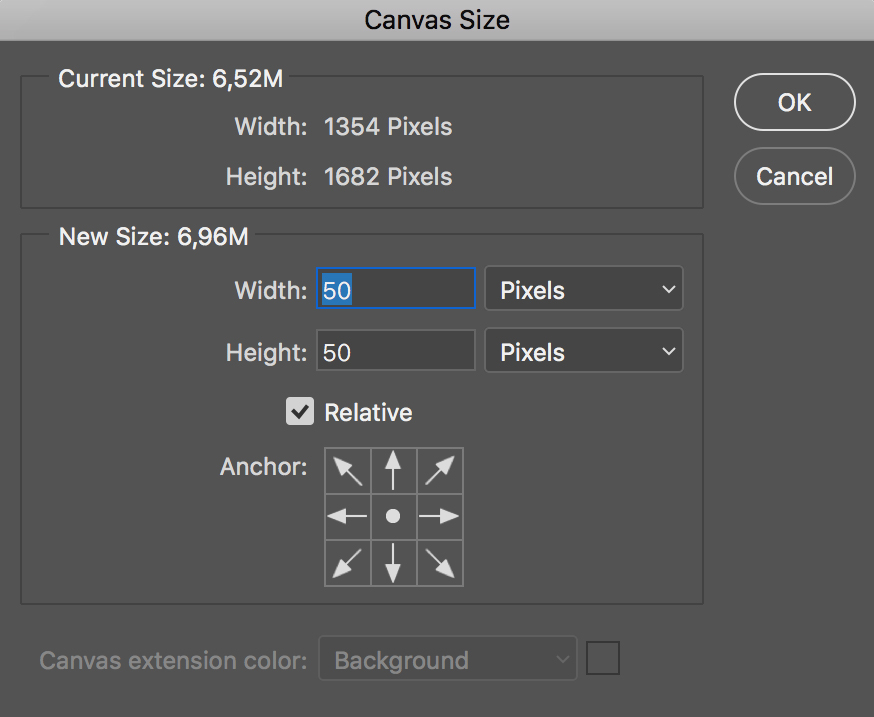Click inside the Height value field

tap(395, 350)
